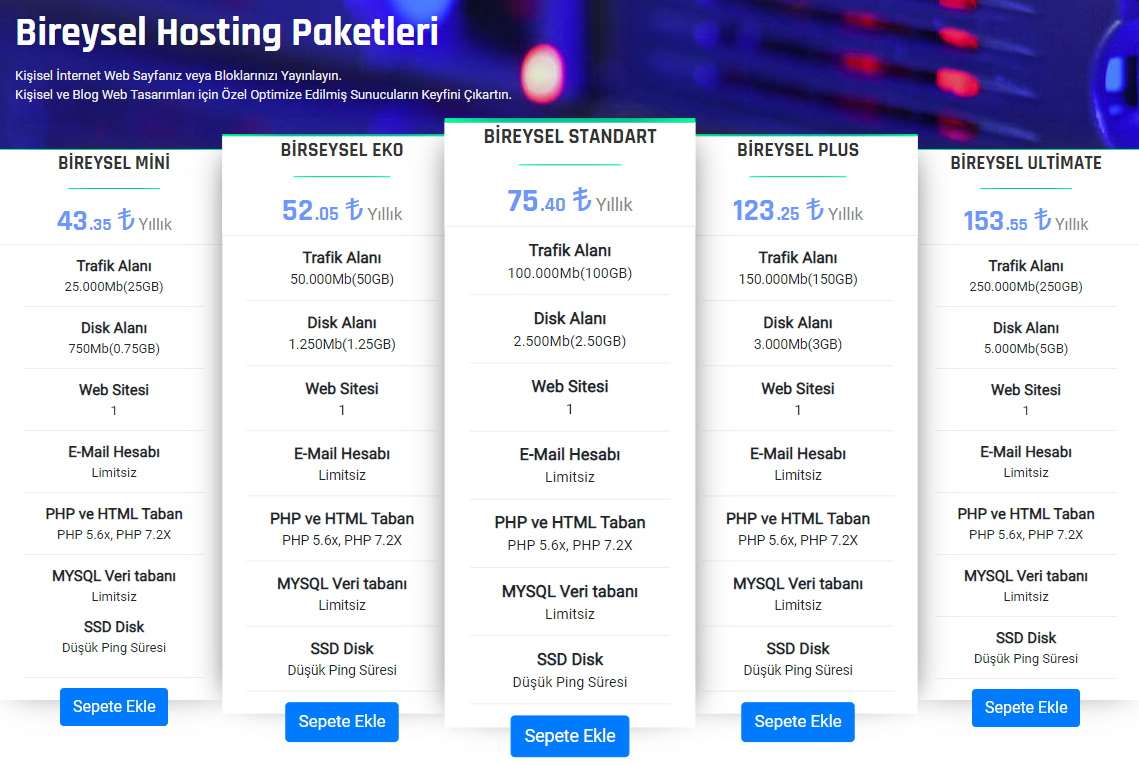Click the lira symbol beside 123.25
This screenshot has width=1139, height=765.
[814, 209]
